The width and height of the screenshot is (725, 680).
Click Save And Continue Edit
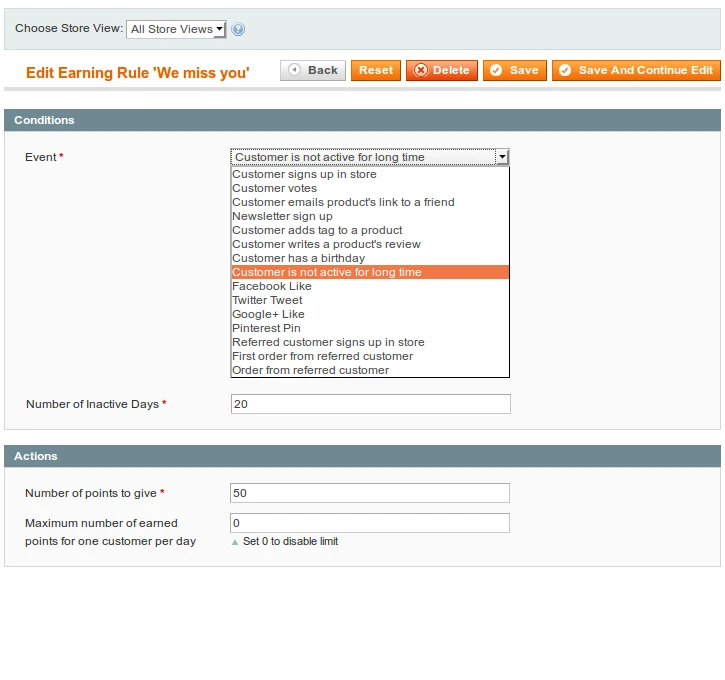click(x=636, y=70)
